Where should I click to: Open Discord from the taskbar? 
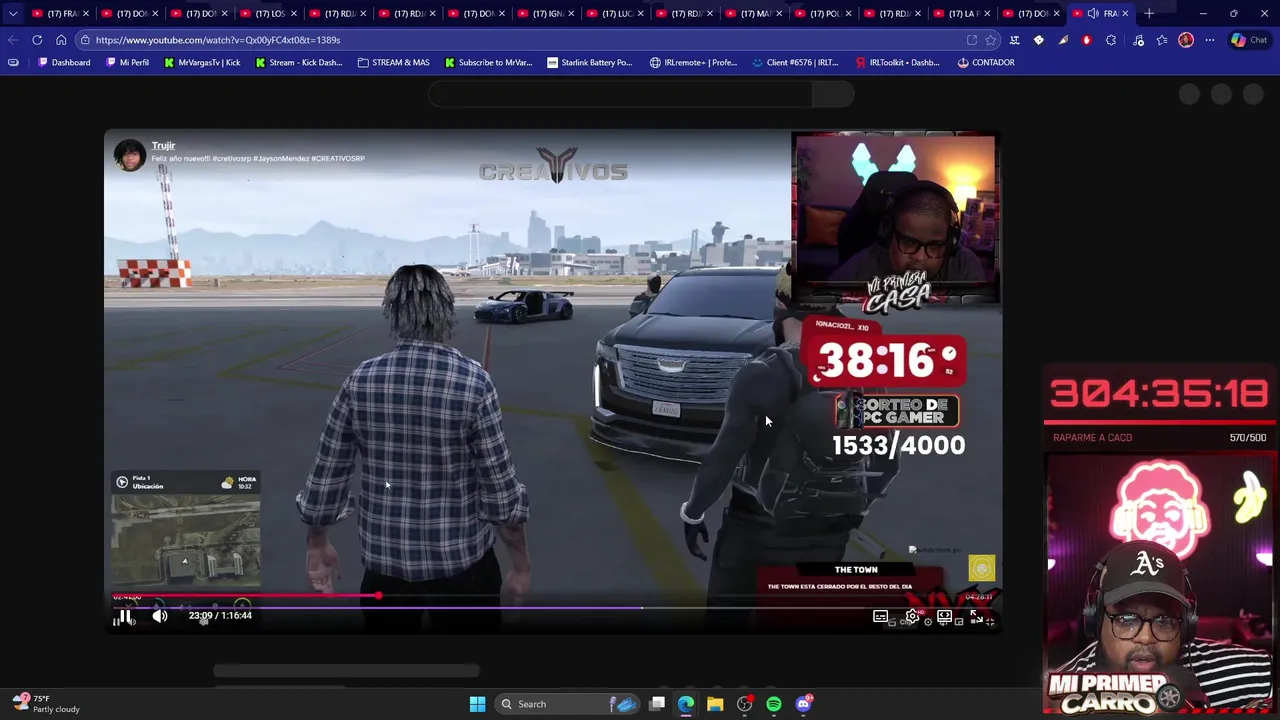(803, 704)
